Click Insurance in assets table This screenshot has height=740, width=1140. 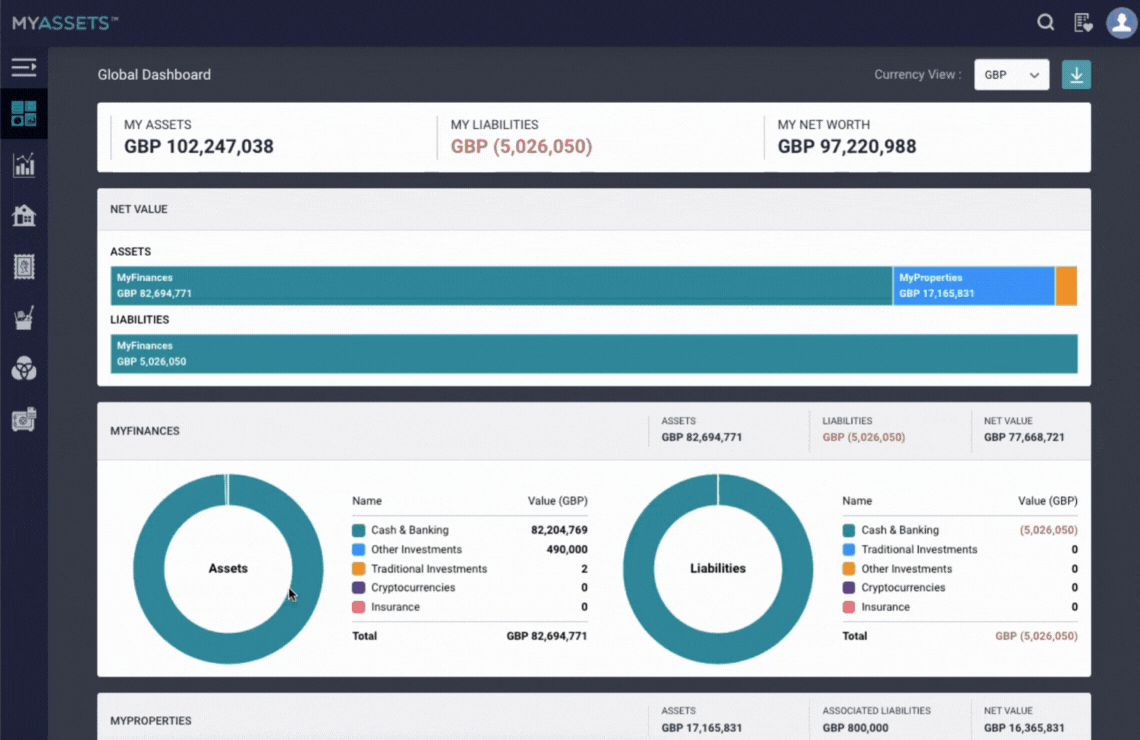point(396,607)
